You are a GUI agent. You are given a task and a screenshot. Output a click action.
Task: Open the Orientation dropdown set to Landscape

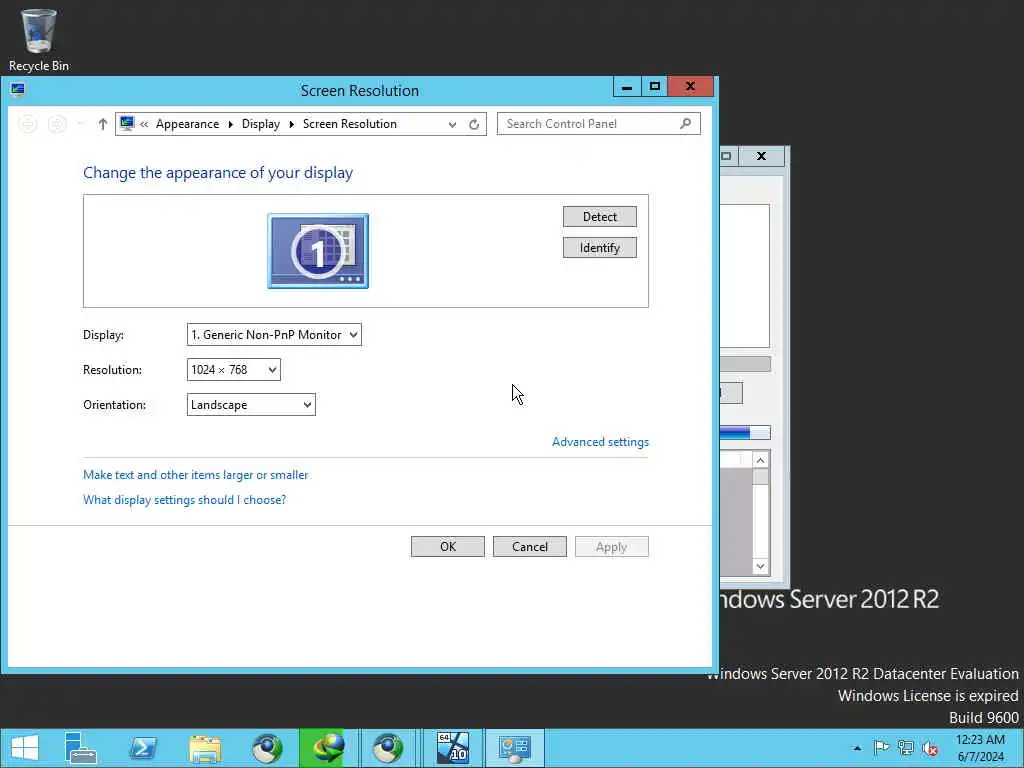251,405
